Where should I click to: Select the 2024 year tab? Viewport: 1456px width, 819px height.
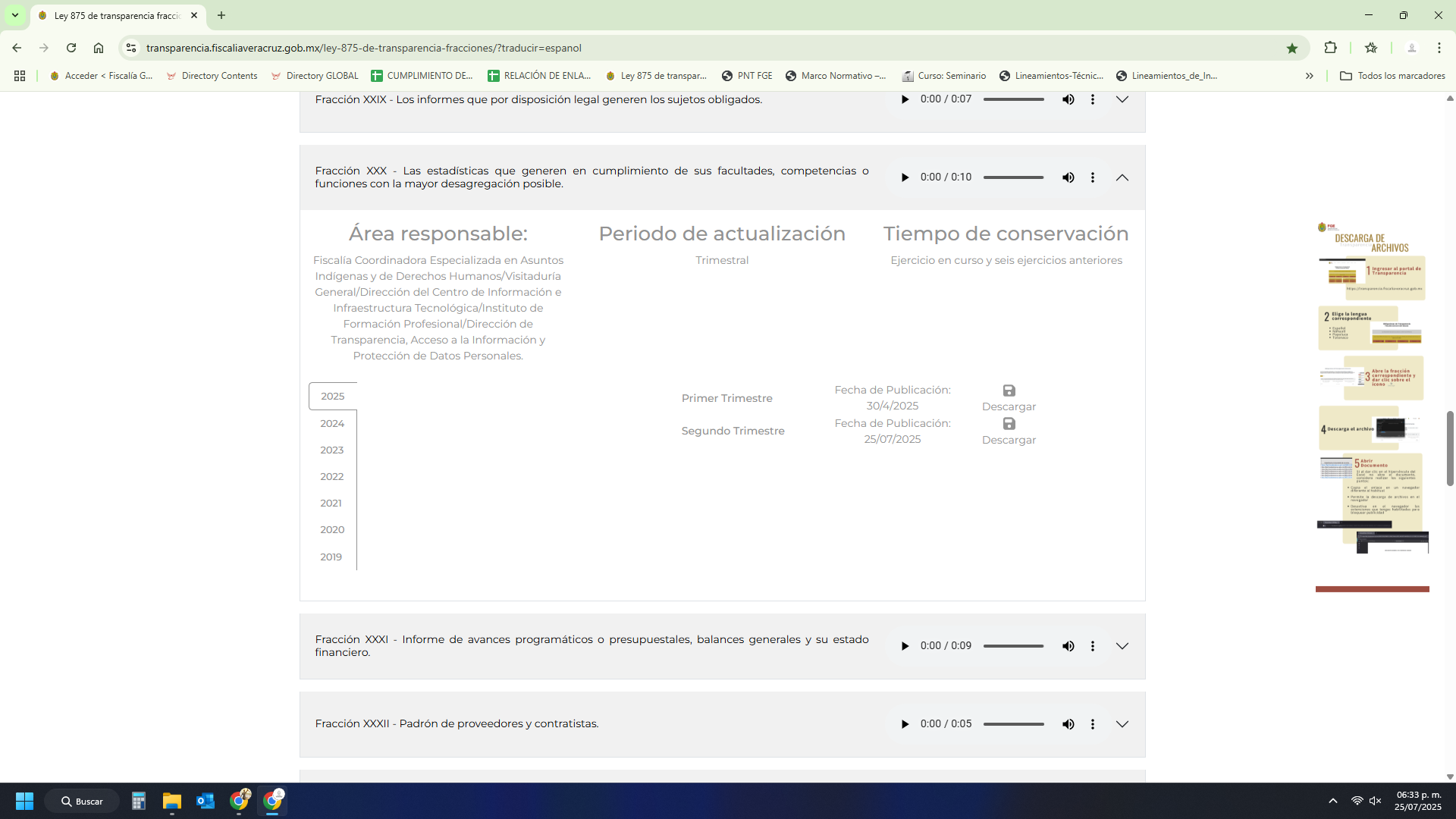(x=332, y=423)
